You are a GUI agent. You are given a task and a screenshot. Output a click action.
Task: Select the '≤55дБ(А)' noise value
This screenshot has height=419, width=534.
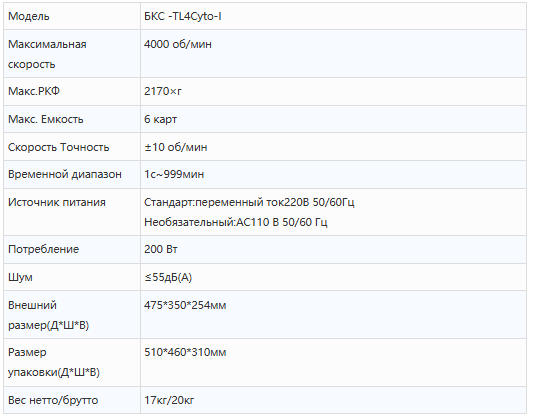(x=168, y=277)
